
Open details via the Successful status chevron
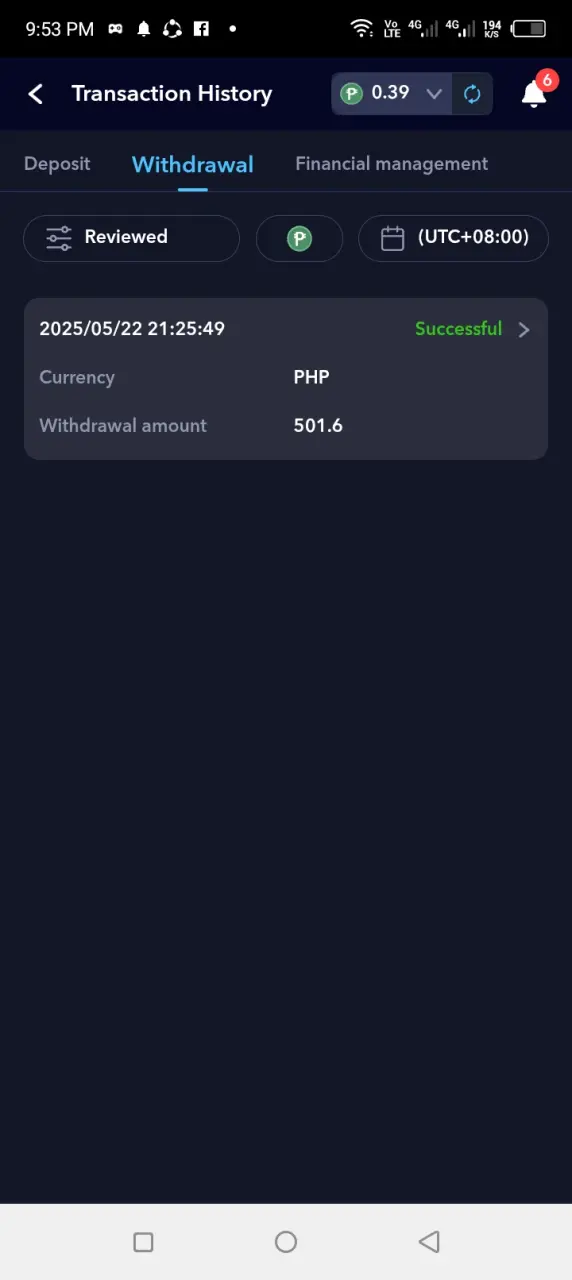[524, 329]
